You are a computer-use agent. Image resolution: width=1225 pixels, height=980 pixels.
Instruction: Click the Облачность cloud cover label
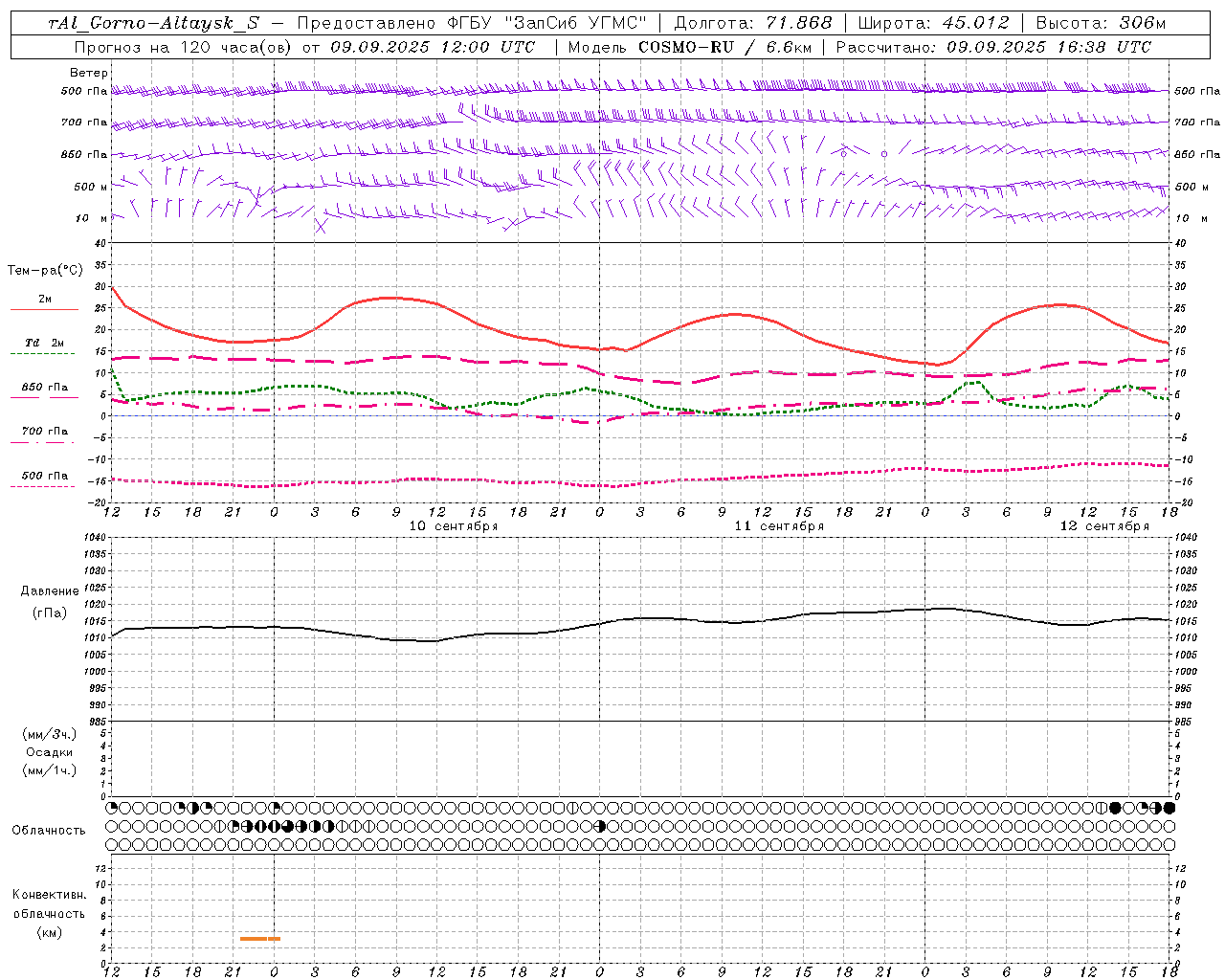click(49, 830)
